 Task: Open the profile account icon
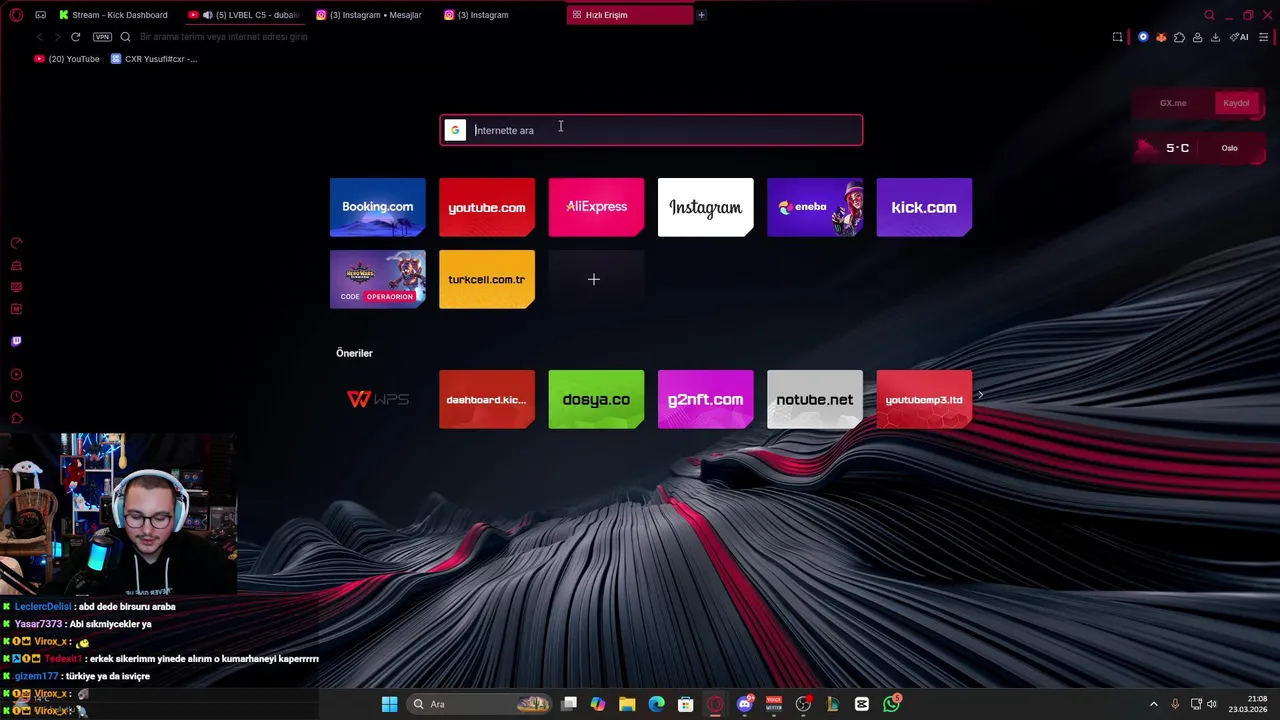click(1197, 37)
